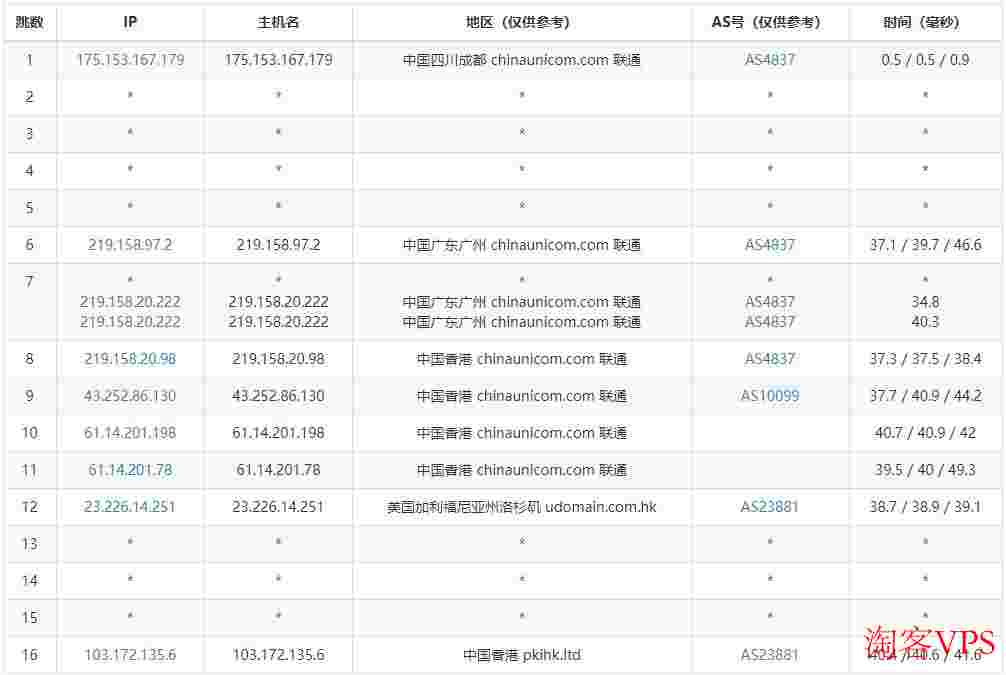This screenshot has width=1006, height=675.
Task: Open AS23881 link in hop 16 row
Action: coord(770,655)
